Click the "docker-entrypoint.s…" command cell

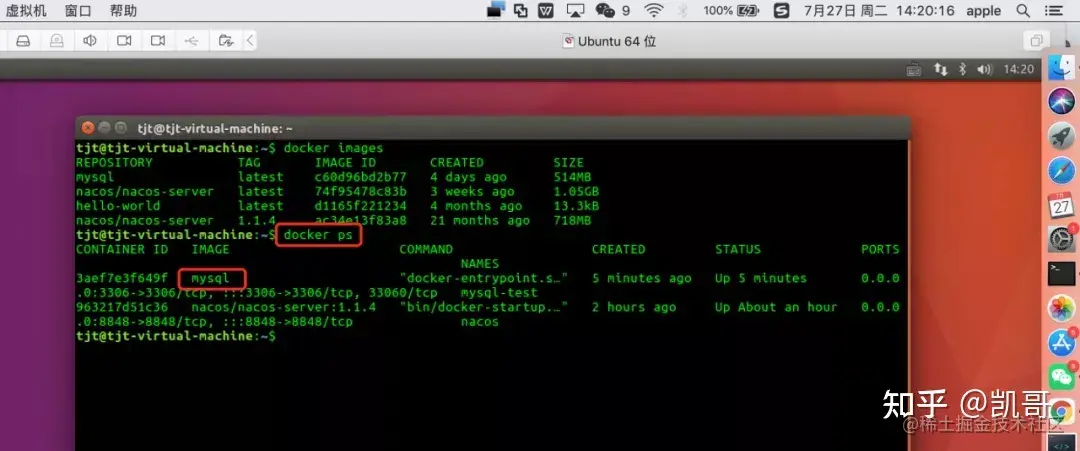(x=484, y=278)
